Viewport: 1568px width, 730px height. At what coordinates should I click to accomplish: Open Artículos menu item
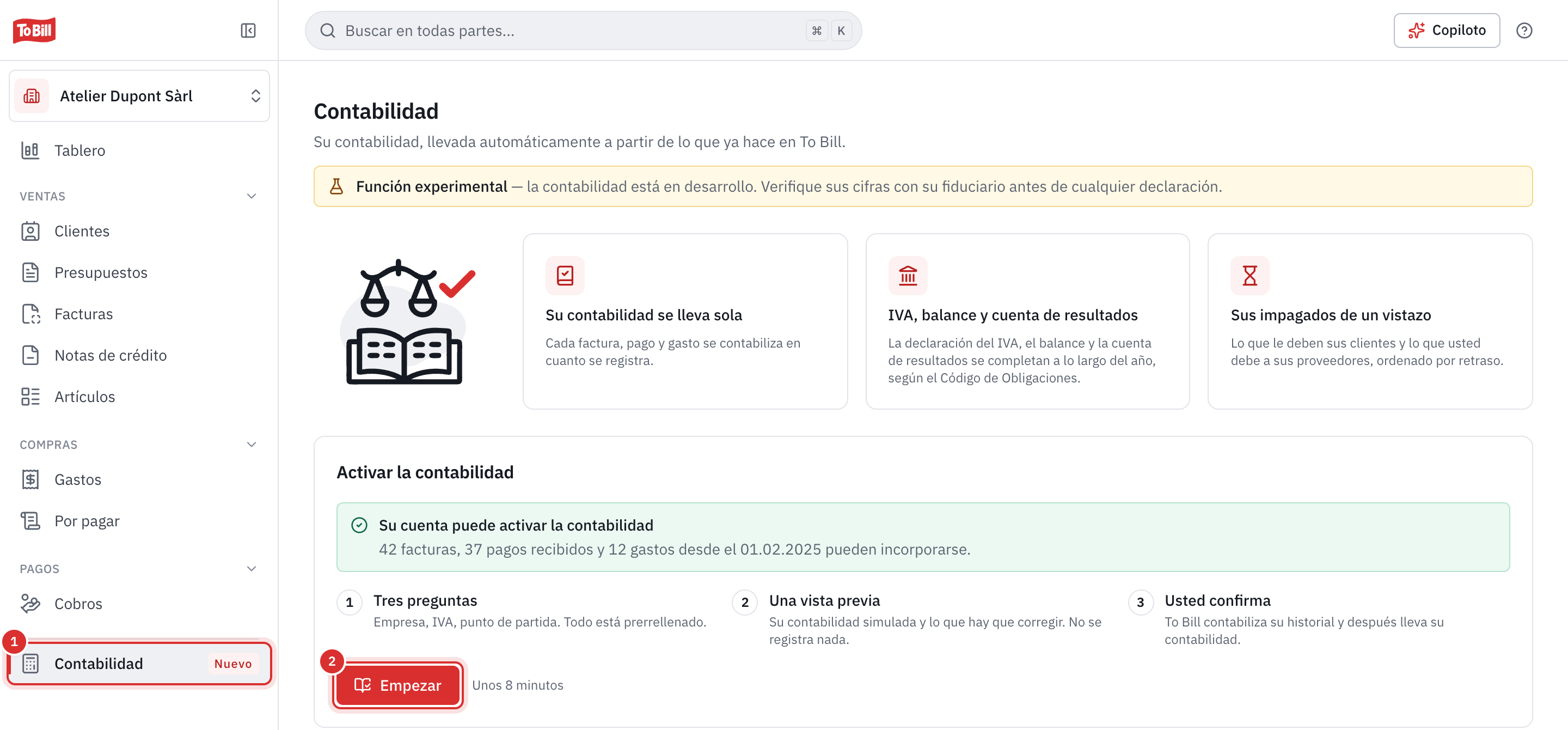point(139,397)
